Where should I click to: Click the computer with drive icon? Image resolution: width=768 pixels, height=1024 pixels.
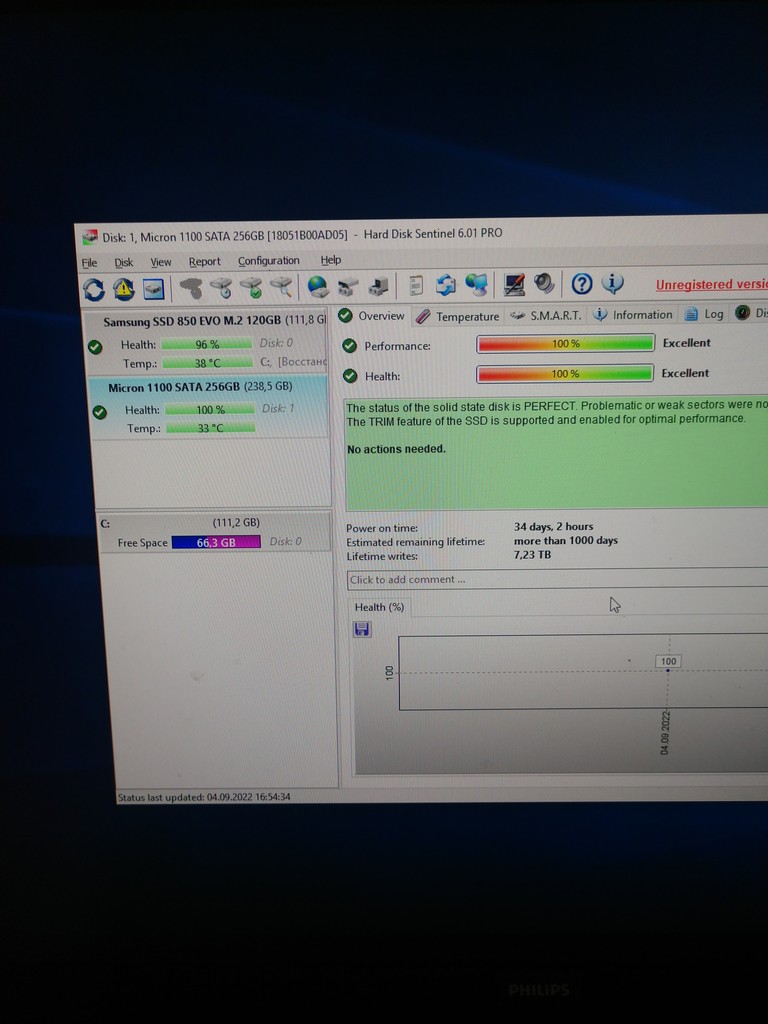pyautogui.click(x=378, y=286)
